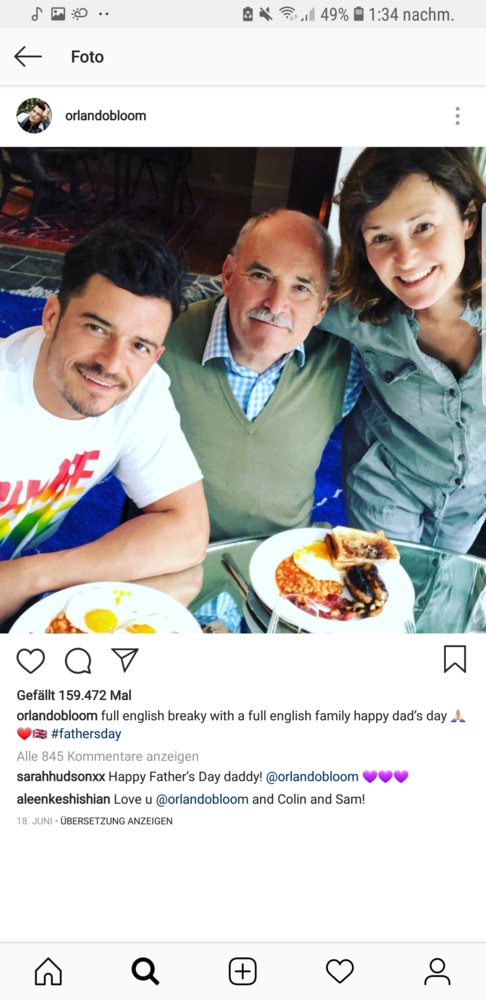486x1000 pixels.
Task: Open sarahhudsonxx commenter profile
Action: coord(61,777)
